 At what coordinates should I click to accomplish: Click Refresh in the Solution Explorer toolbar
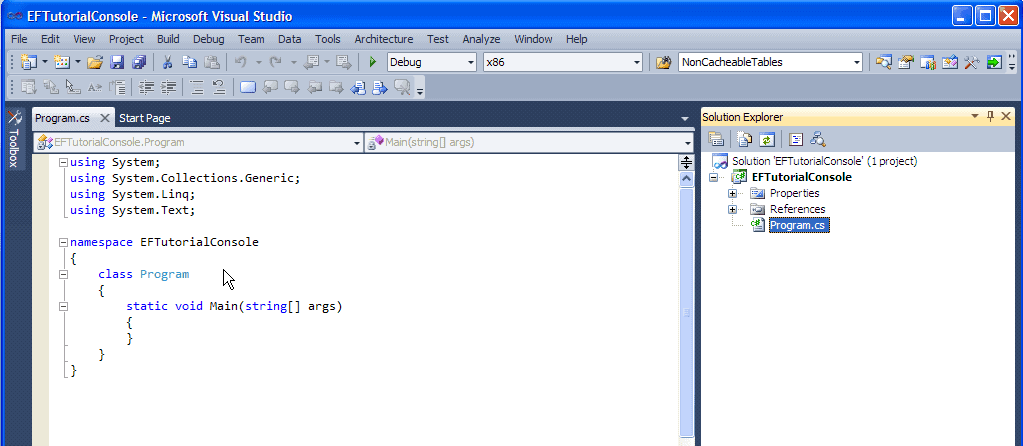[767, 139]
